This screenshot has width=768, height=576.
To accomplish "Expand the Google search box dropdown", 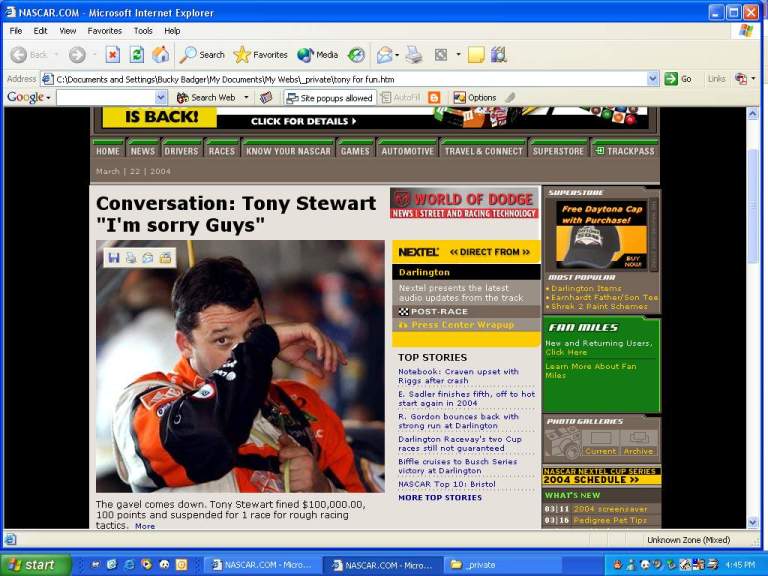I will click(x=161, y=97).
